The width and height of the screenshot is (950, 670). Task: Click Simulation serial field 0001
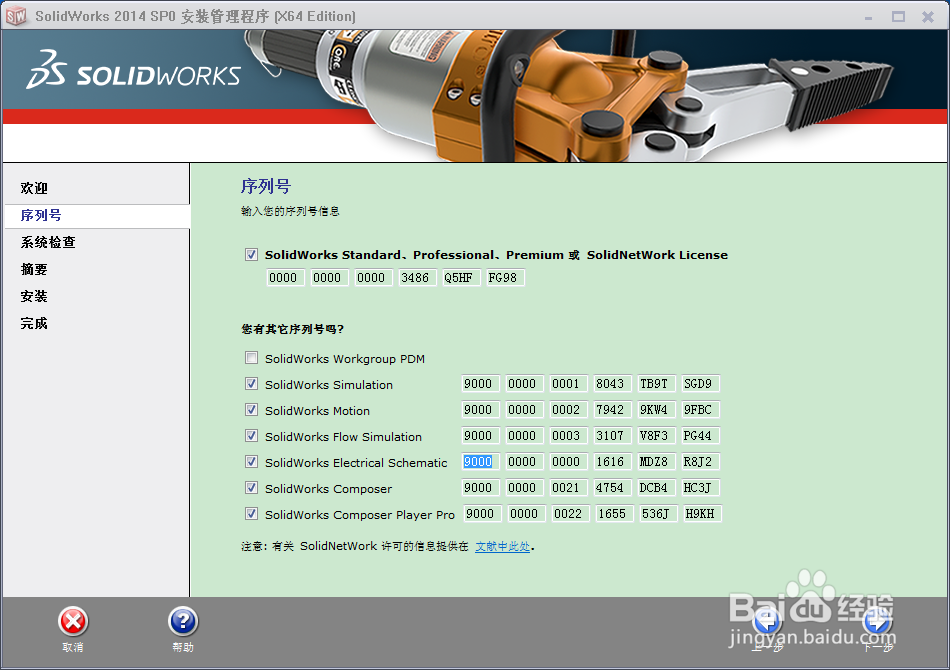(568, 384)
